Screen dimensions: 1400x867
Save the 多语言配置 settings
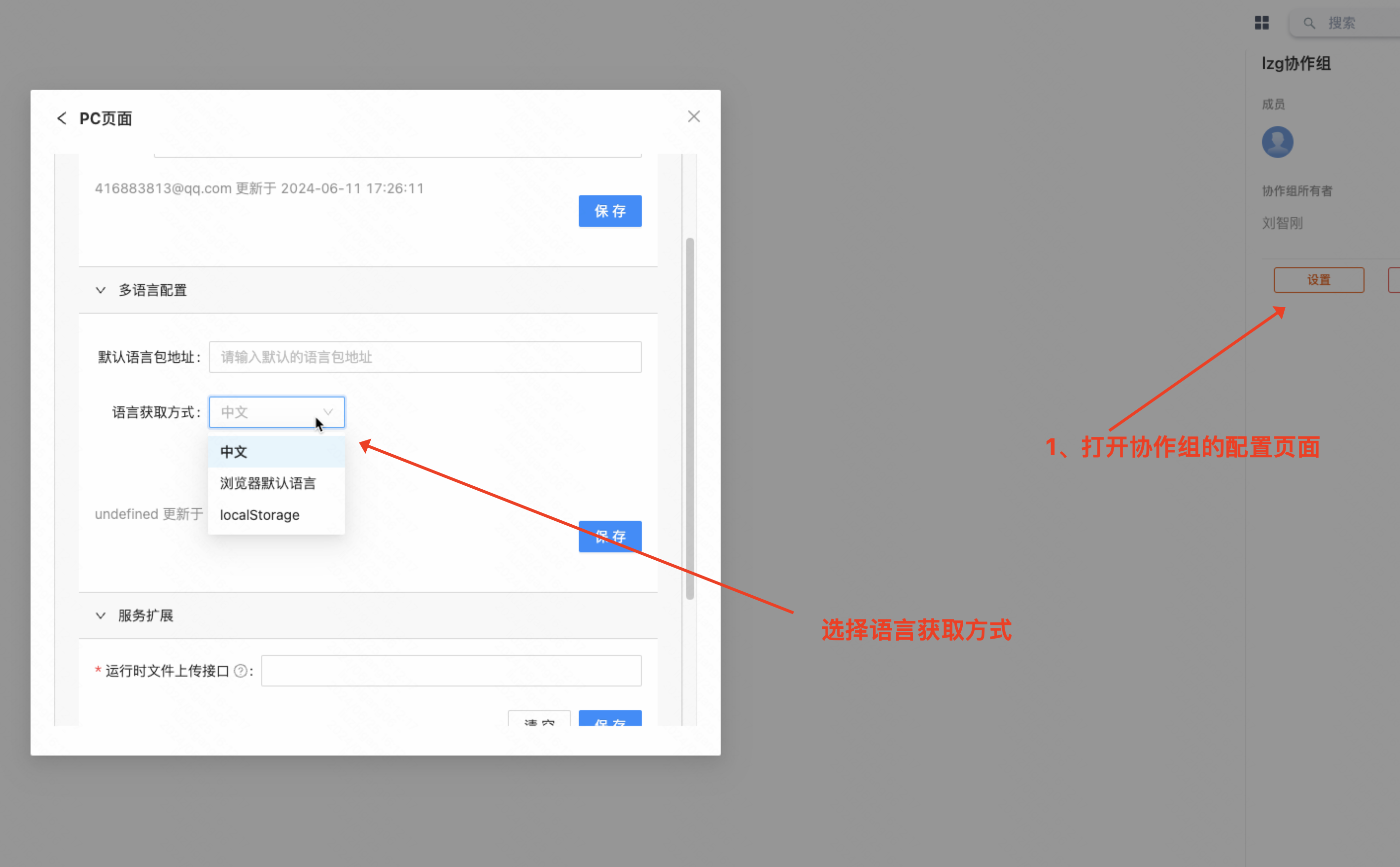[x=610, y=536]
